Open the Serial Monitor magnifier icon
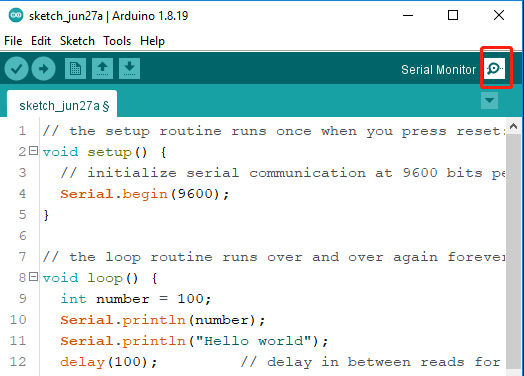The width and height of the screenshot is (524, 376). point(495,69)
